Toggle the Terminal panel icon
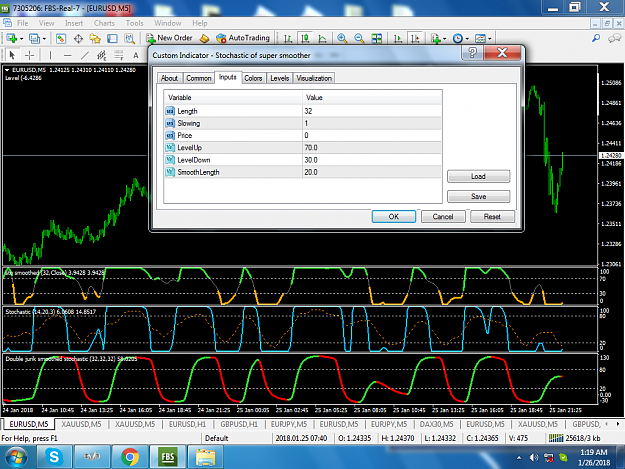The width and height of the screenshot is (625, 469). pos(112,38)
